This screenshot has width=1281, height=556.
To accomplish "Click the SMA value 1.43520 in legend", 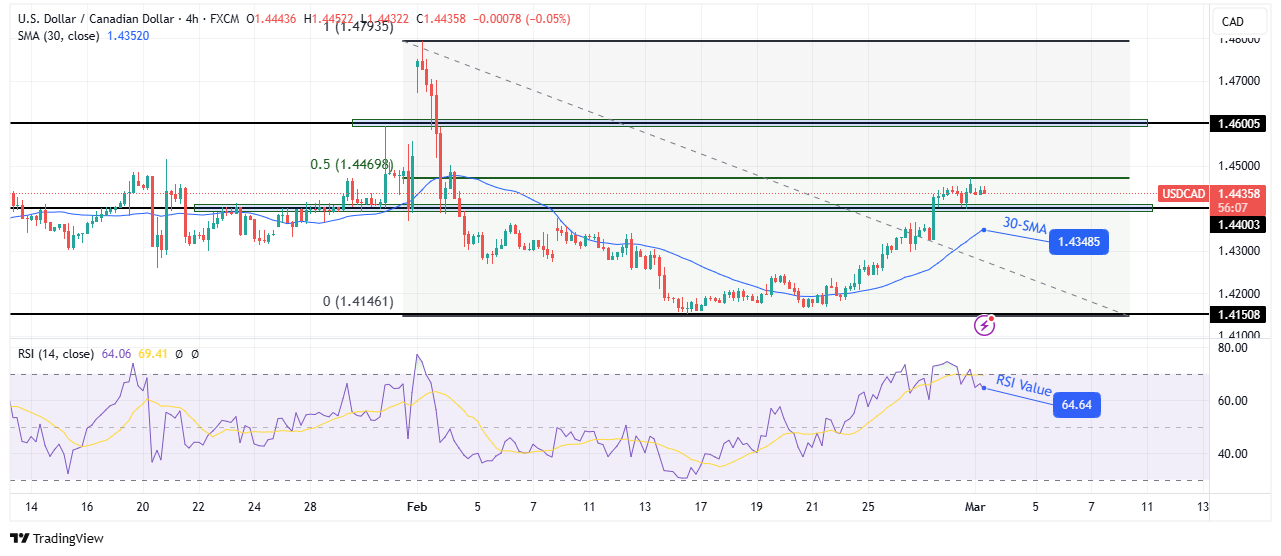I will [130, 36].
